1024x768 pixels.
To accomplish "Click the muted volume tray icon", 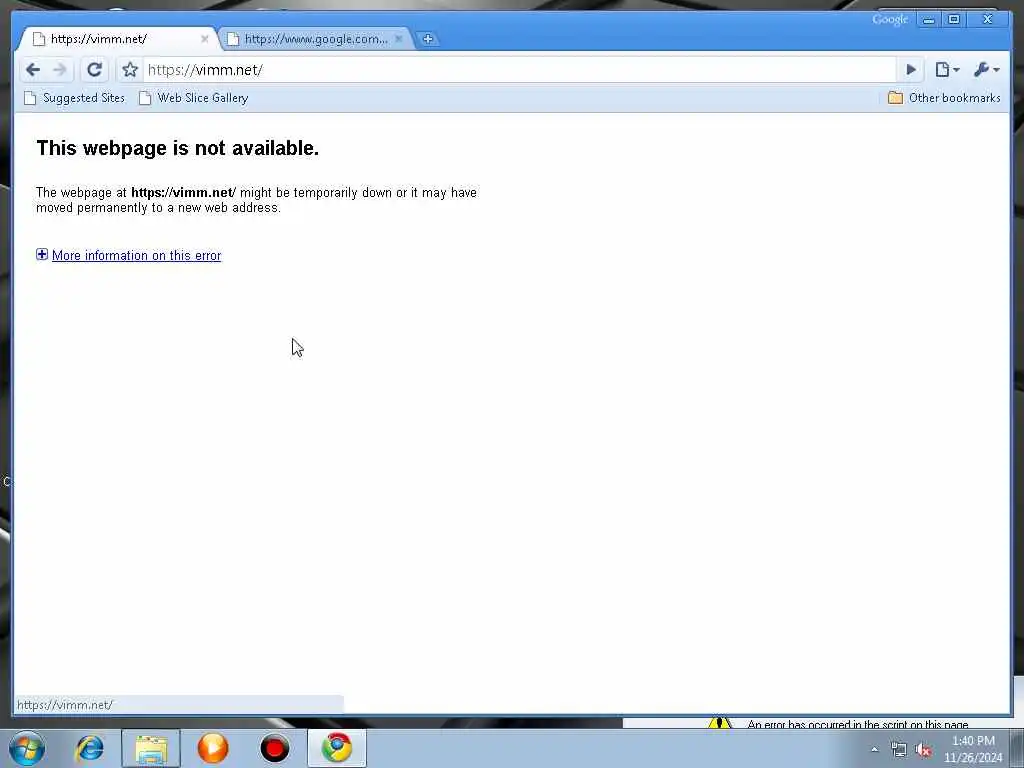I will tap(923, 750).
